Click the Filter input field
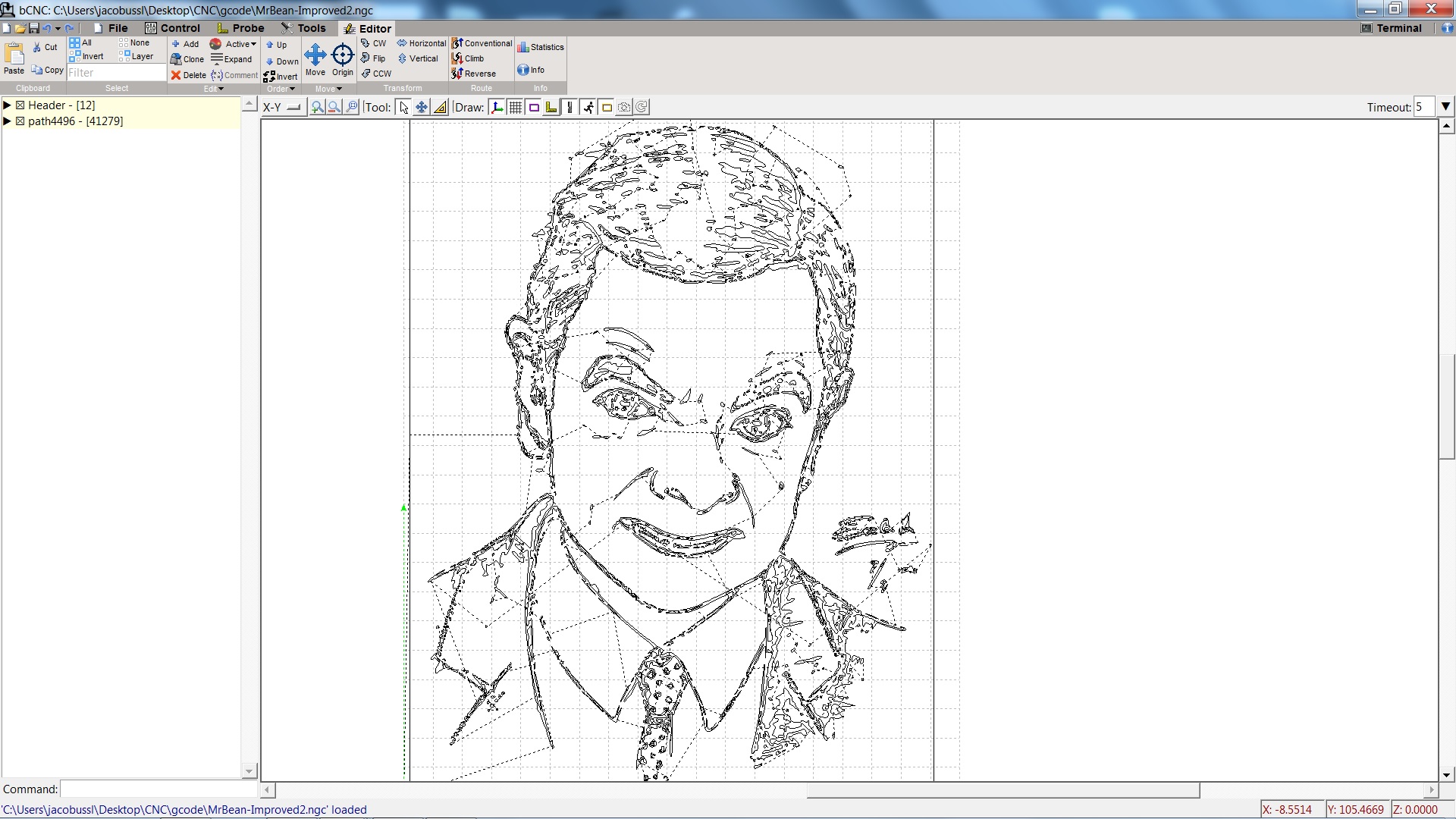 116,73
